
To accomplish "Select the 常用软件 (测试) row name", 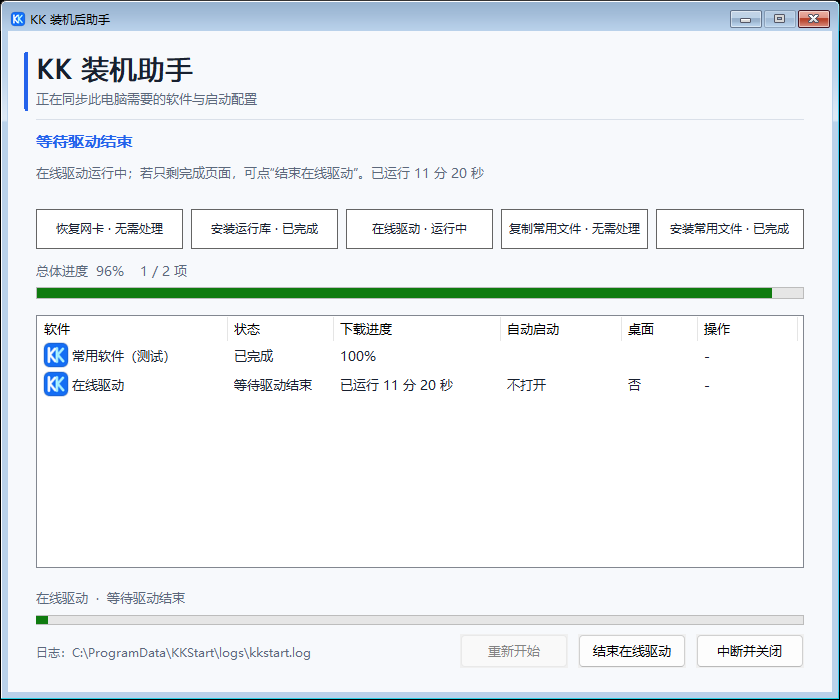I will (121, 356).
